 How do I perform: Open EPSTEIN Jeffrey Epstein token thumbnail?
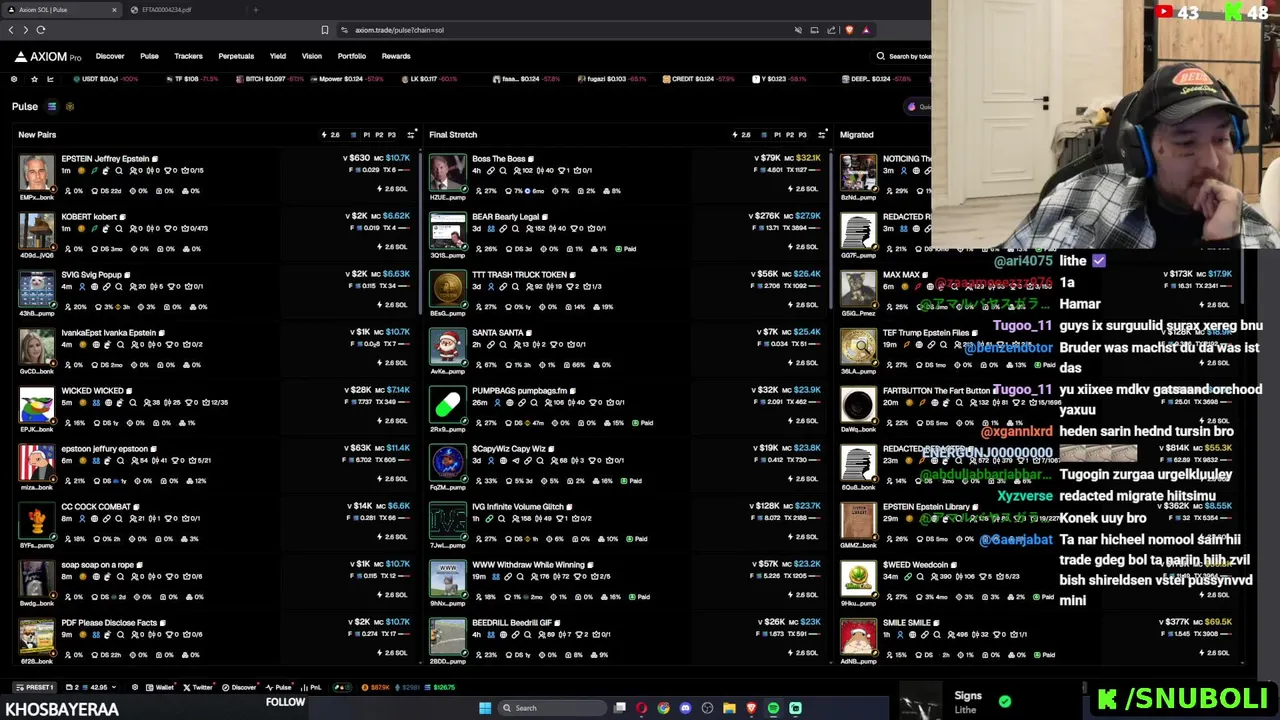(x=37, y=173)
